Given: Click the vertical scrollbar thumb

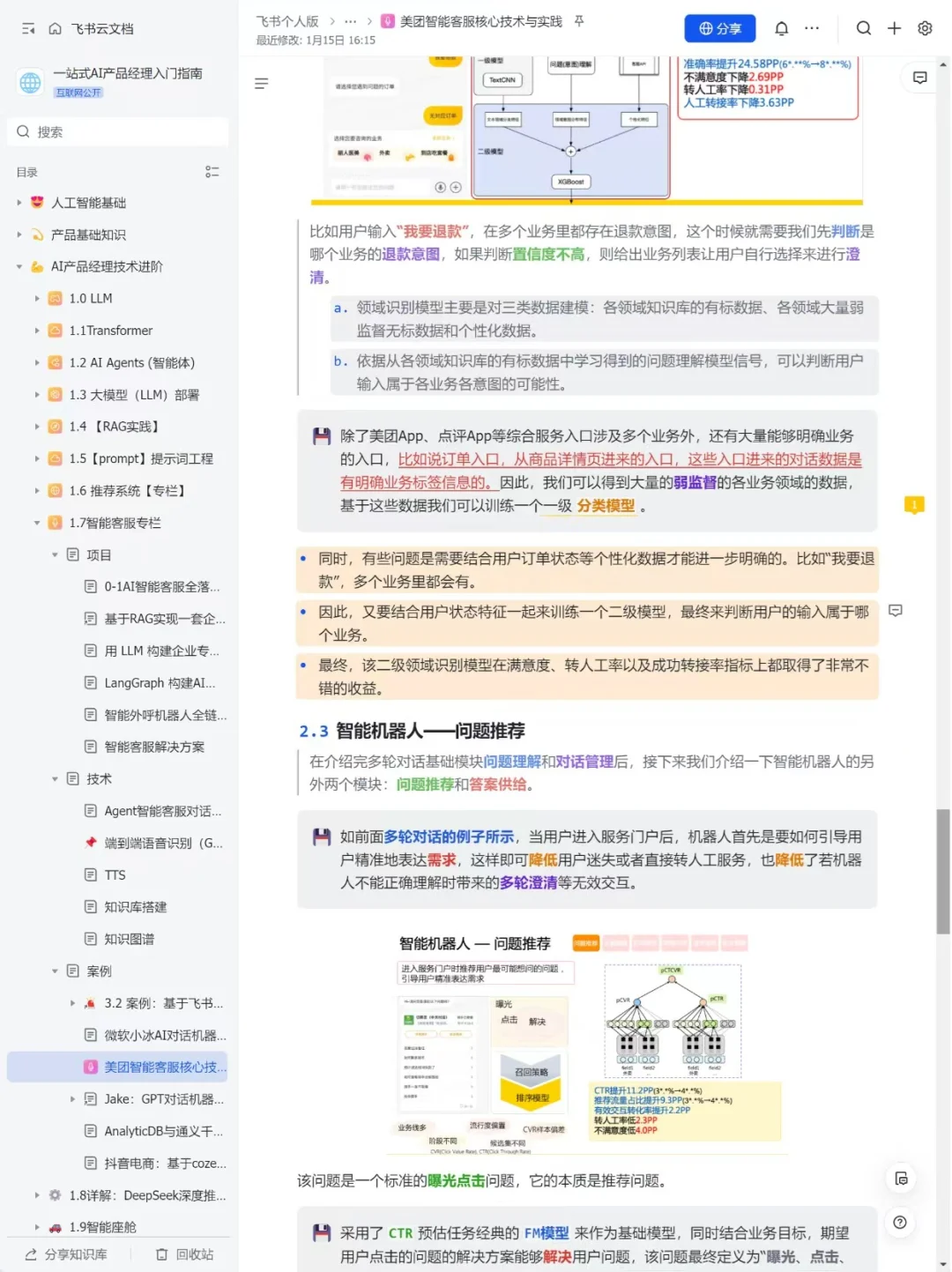Looking at the screenshot, I should [x=943, y=871].
